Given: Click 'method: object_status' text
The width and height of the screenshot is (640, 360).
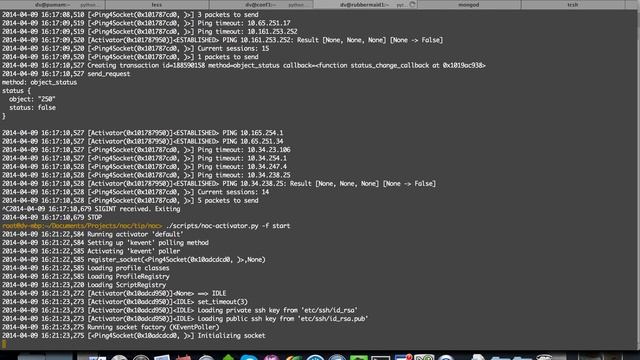Looking at the screenshot, I should (39, 82).
